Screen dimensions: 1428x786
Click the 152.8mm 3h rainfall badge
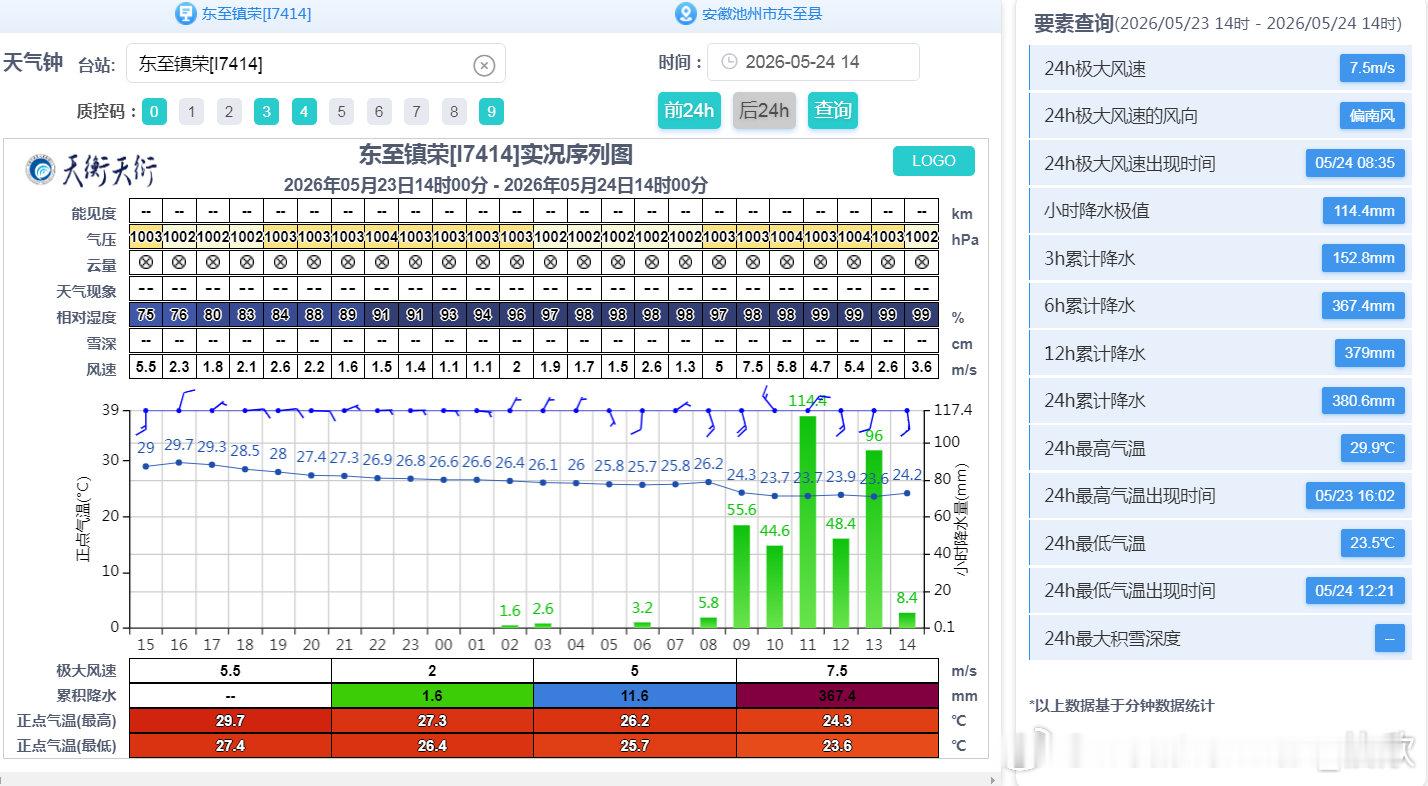(1364, 258)
